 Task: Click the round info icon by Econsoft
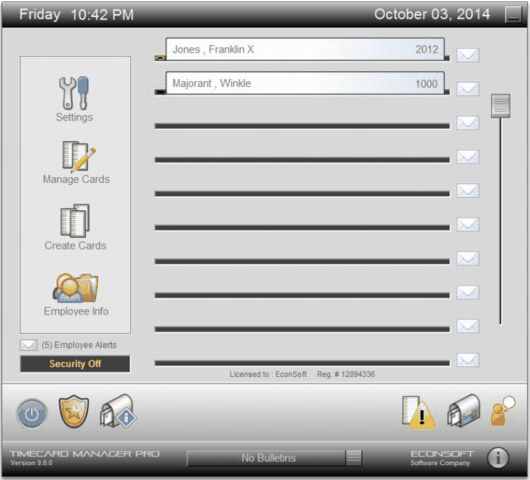click(x=498, y=458)
